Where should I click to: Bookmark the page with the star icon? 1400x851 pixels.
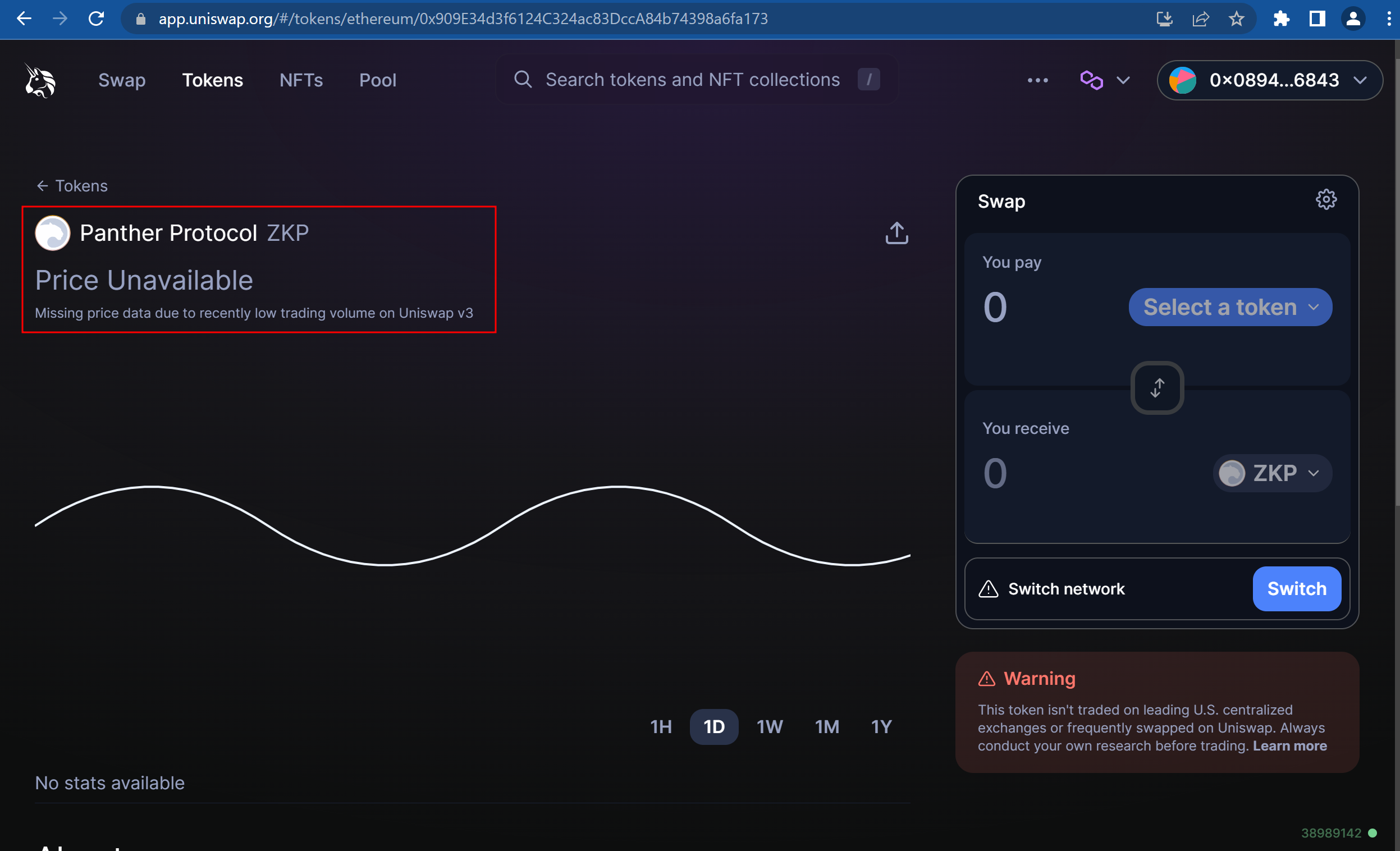coord(1236,19)
